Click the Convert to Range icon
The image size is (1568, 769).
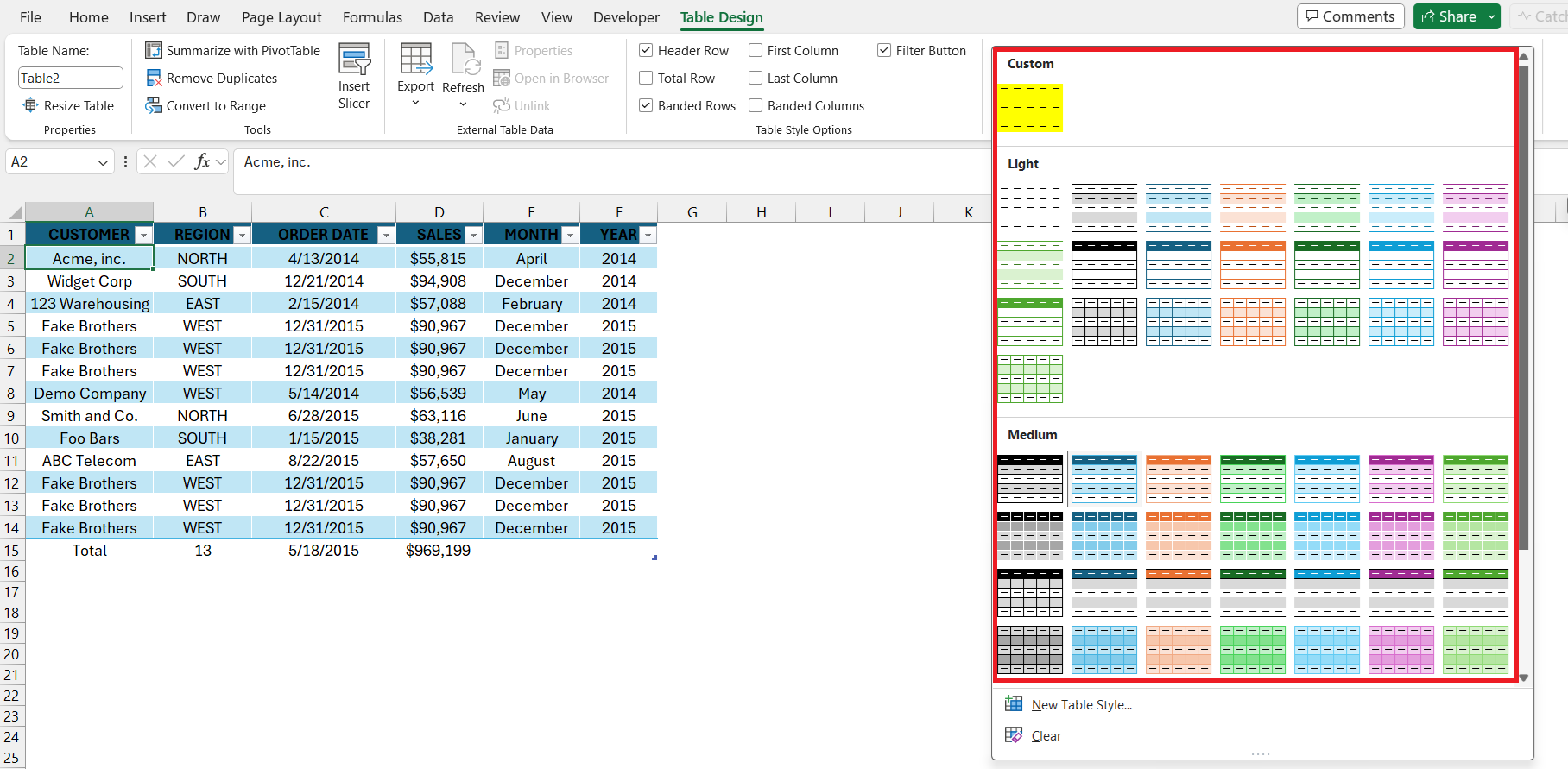[x=154, y=105]
